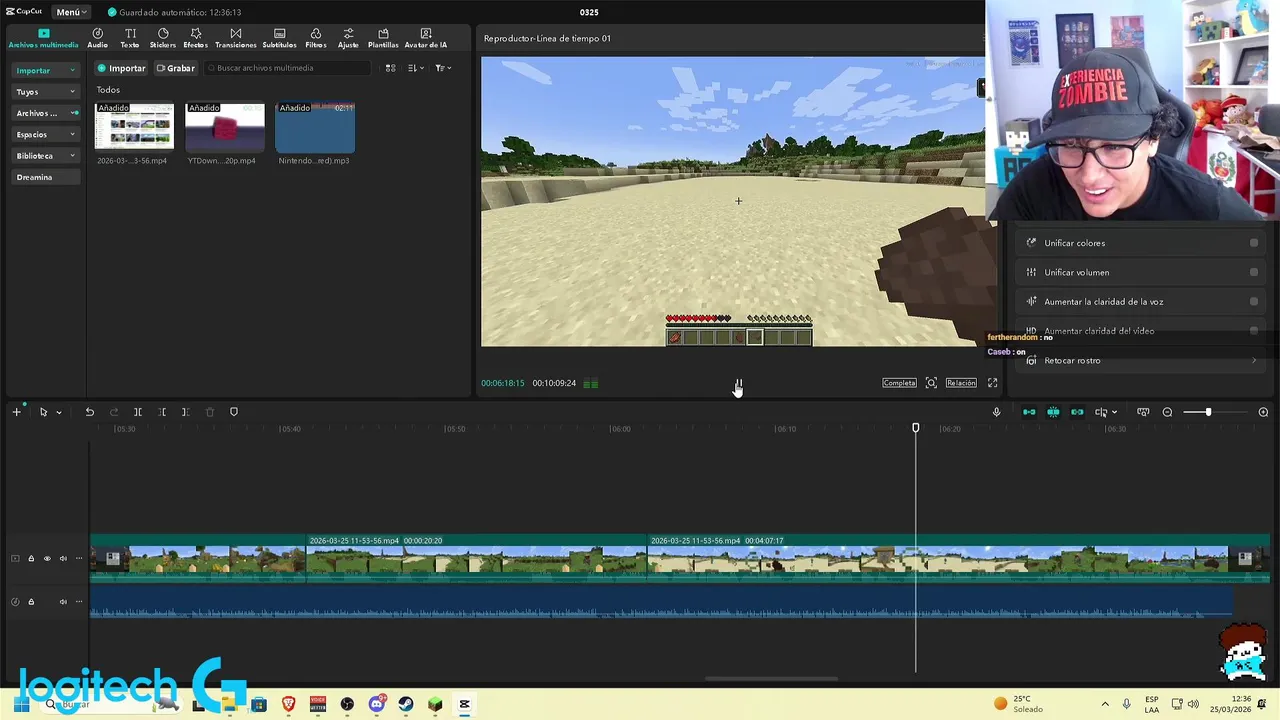Open the Dreamina sidebar item
Screen dimensions: 1280x720
[45, 177]
